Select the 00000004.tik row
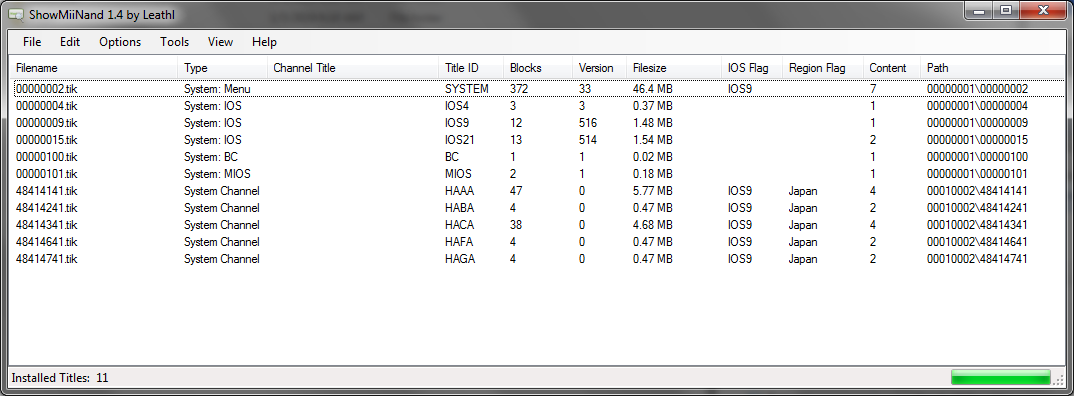The height and width of the screenshot is (396, 1074). pyautogui.click(x=538, y=106)
